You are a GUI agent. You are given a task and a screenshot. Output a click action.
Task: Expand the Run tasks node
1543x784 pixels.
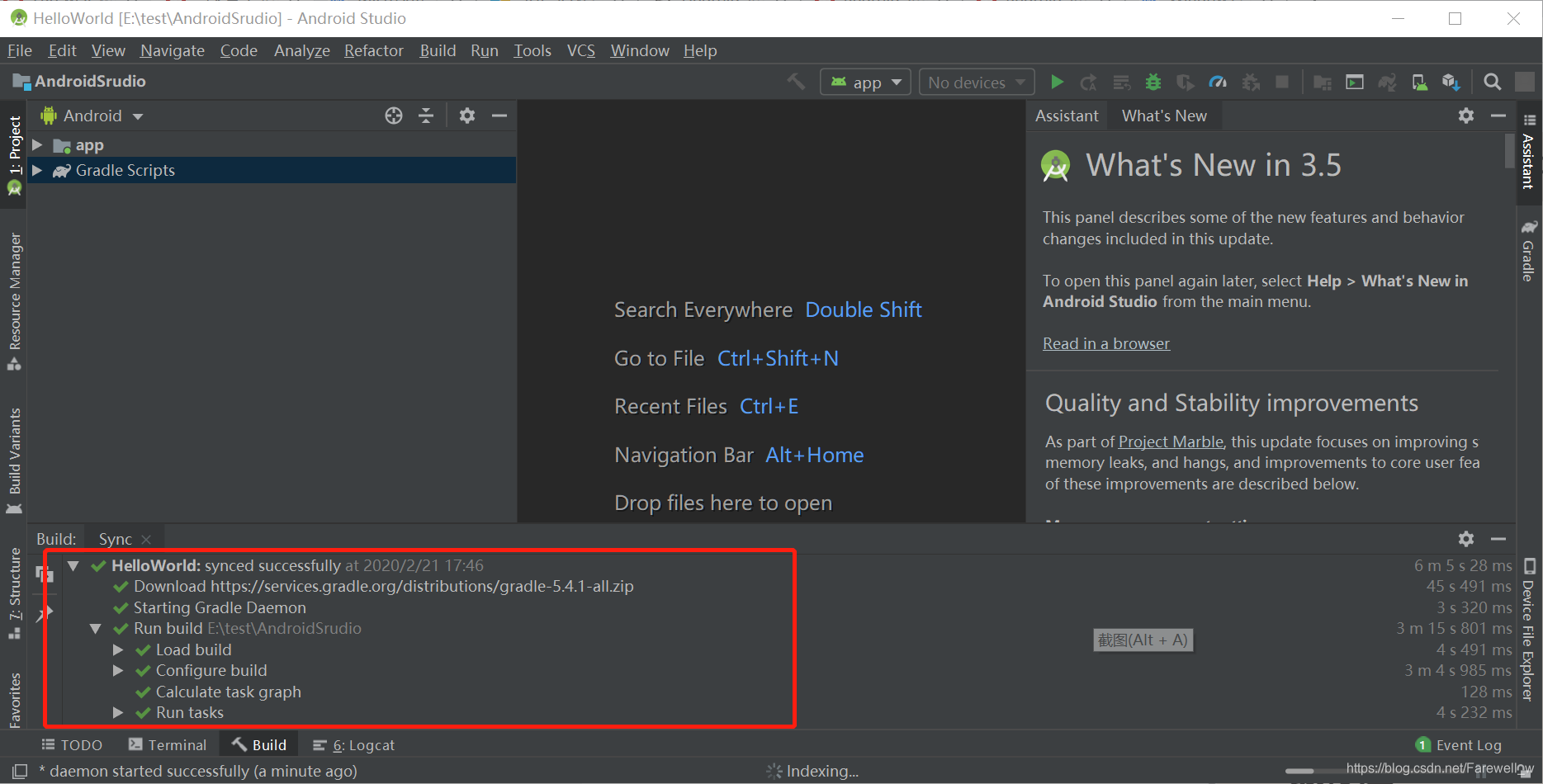point(118,713)
